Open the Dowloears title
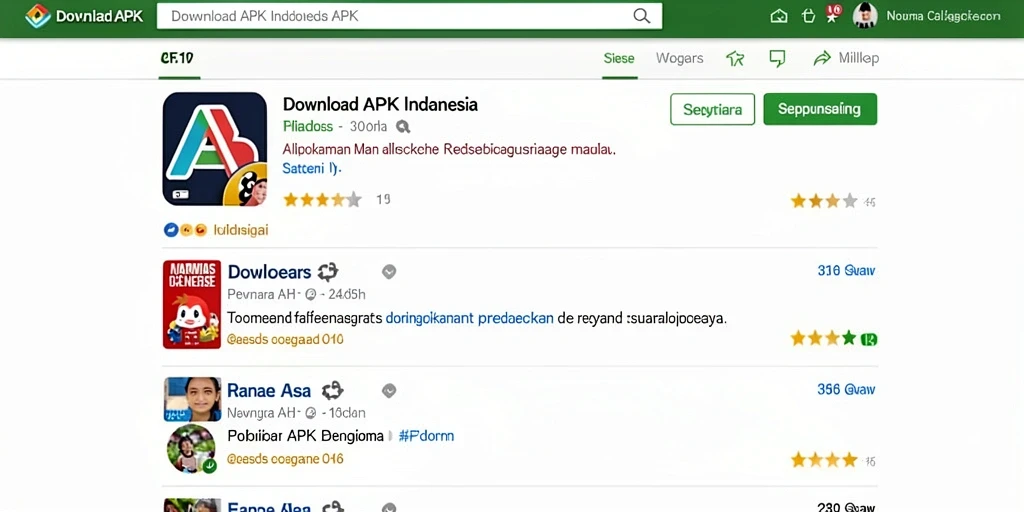1024x512 pixels. 269,272
